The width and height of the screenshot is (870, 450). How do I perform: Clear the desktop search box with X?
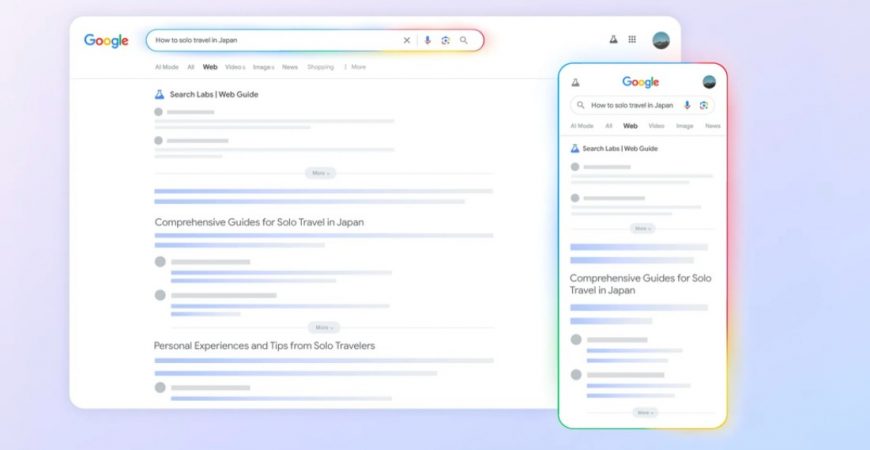pyautogui.click(x=407, y=41)
